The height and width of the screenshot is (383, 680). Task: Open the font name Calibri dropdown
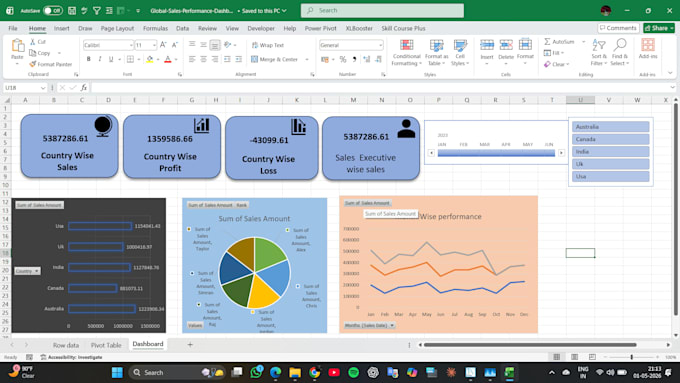(131, 45)
